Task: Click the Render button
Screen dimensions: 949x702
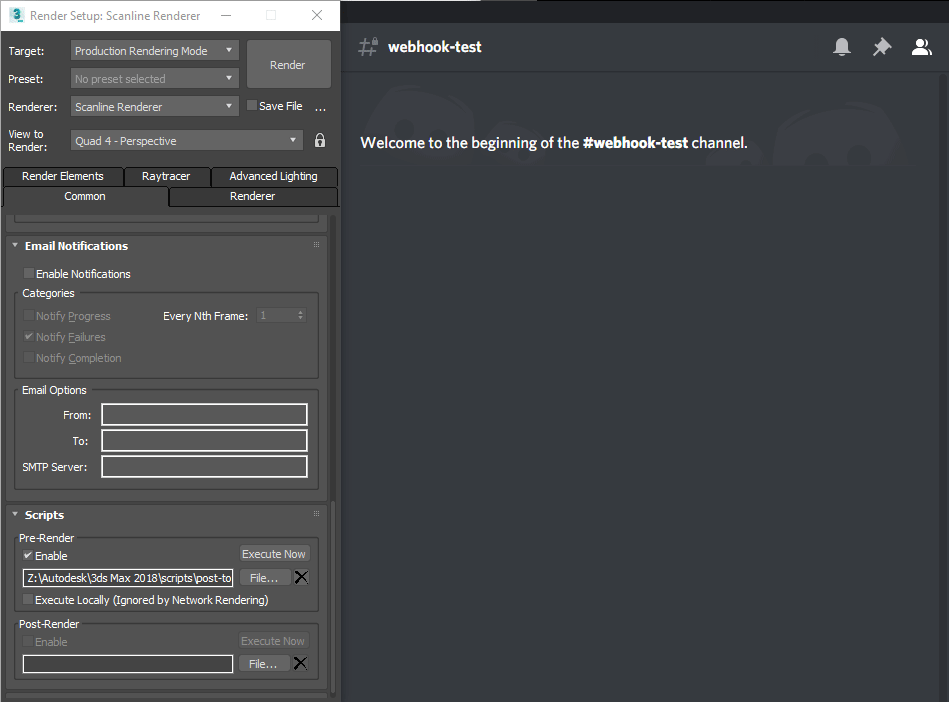Action: pyautogui.click(x=289, y=65)
